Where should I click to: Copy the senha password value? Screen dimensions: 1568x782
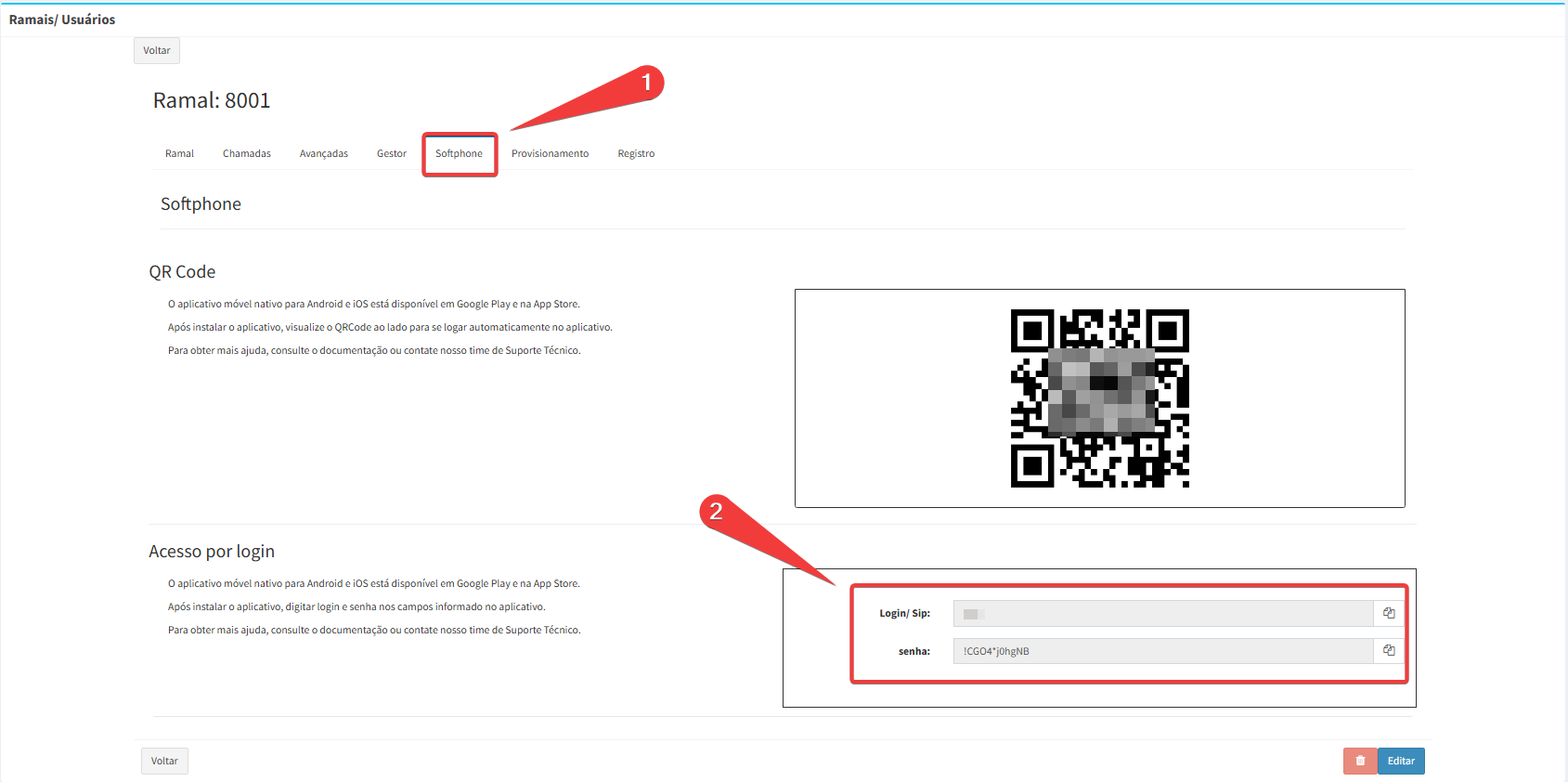pos(1389,651)
